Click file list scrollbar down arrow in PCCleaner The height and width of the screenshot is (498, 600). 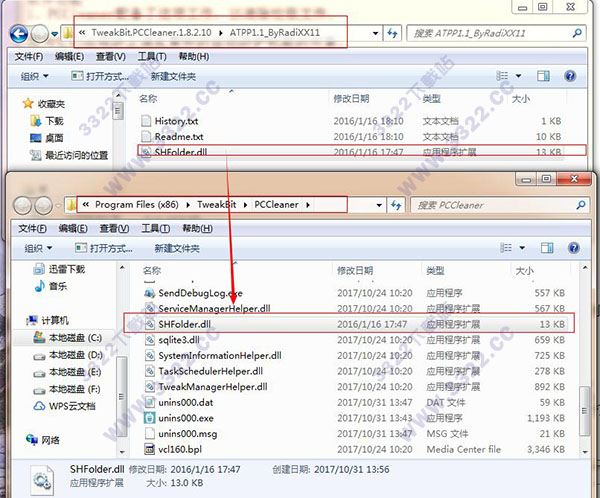585,452
